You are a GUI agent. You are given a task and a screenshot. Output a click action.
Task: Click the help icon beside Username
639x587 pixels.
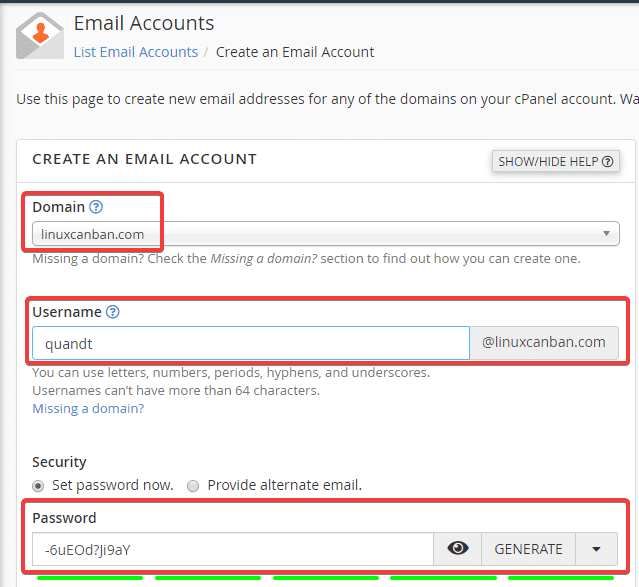pos(113,312)
